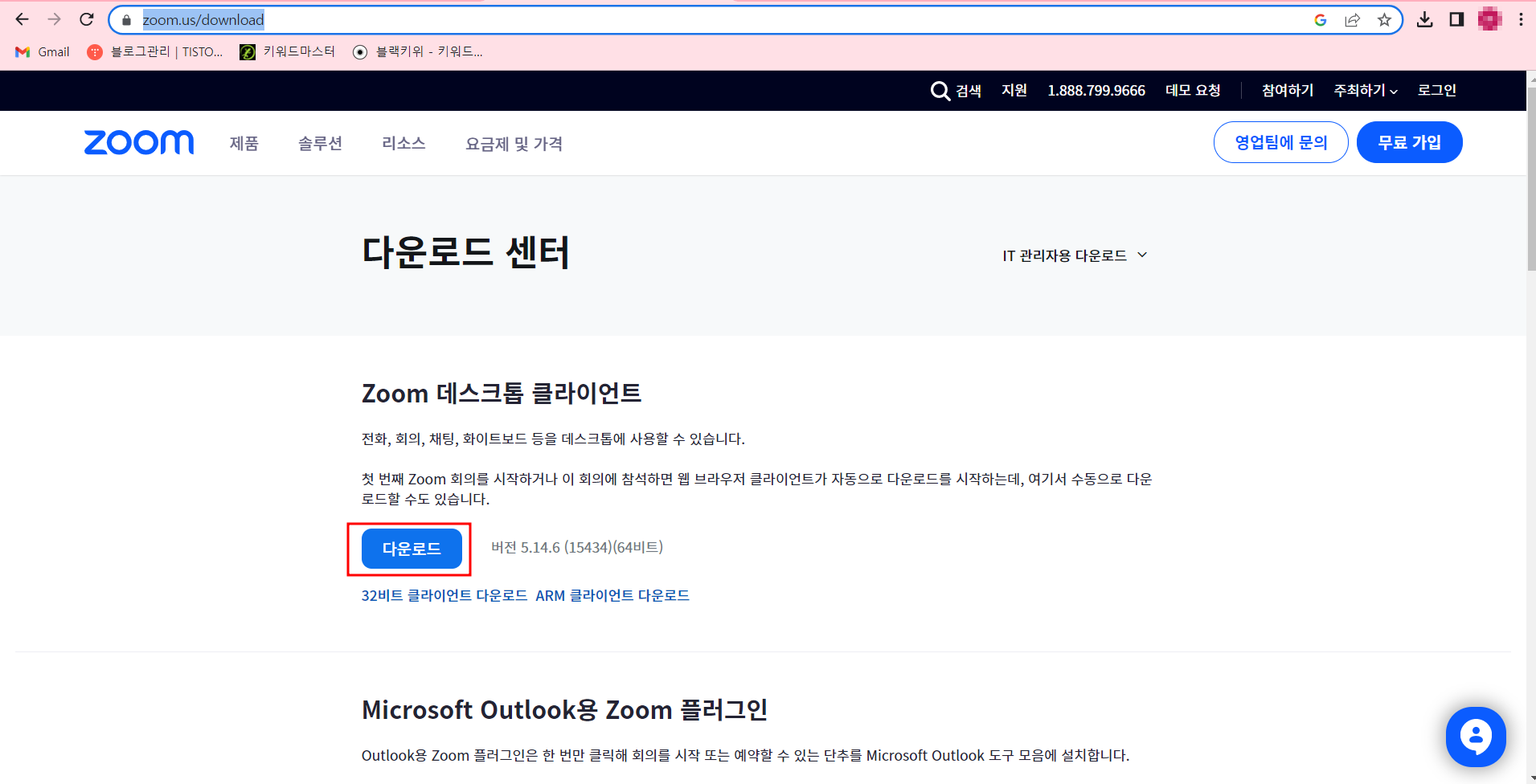This screenshot has width=1536, height=784.
Task: Click the Google icon in address bar
Action: pos(1320,20)
